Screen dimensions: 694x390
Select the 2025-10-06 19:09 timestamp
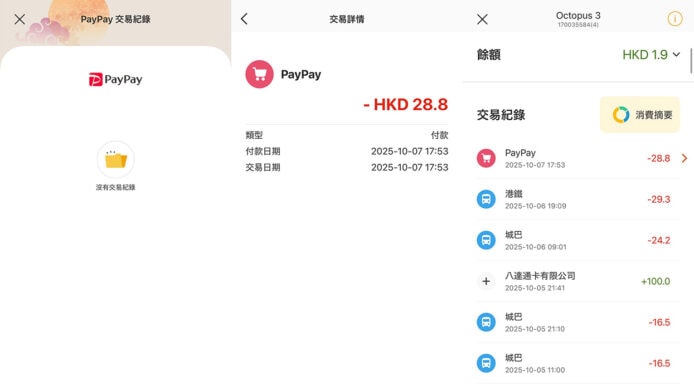click(536, 206)
